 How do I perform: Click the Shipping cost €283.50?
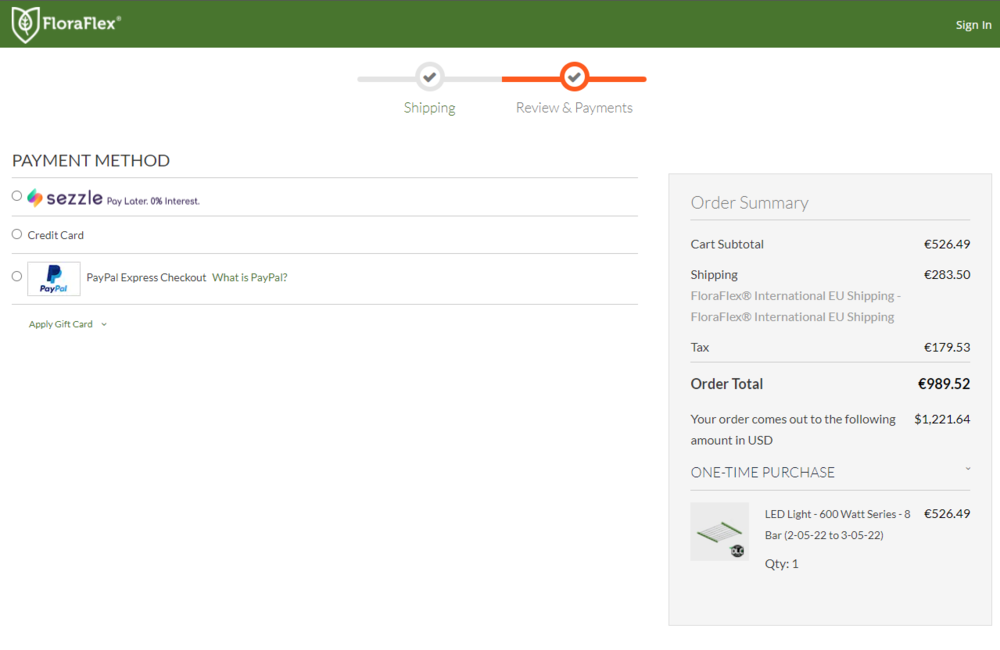coord(947,275)
